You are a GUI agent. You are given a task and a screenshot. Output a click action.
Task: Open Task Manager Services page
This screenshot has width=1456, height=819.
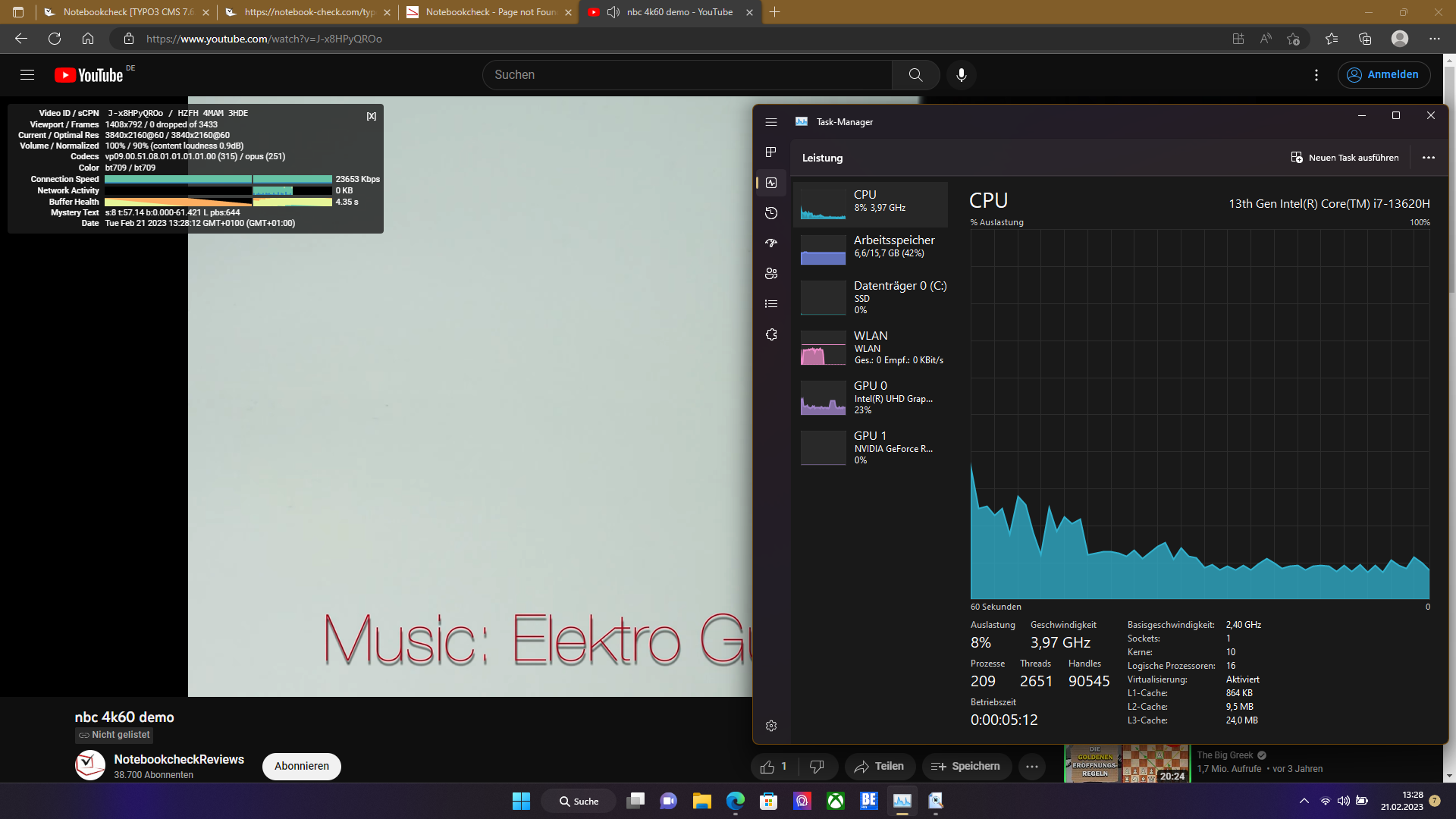coord(771,334)
